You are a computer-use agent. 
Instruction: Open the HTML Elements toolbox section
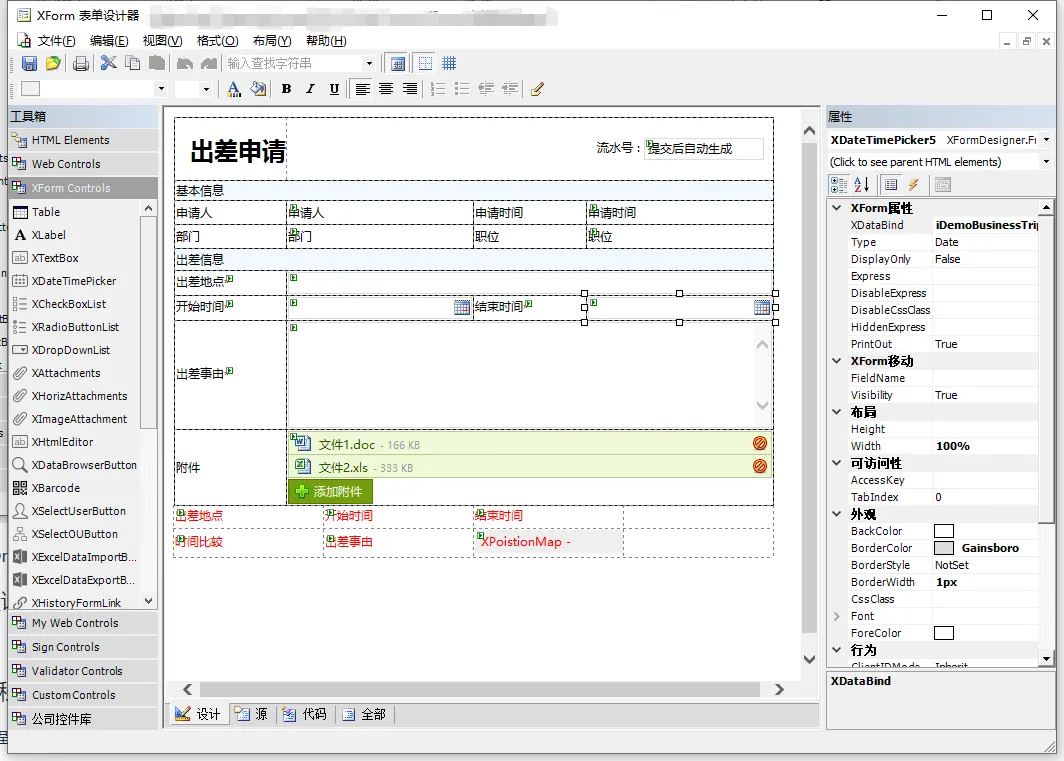[x=70, y=140]
